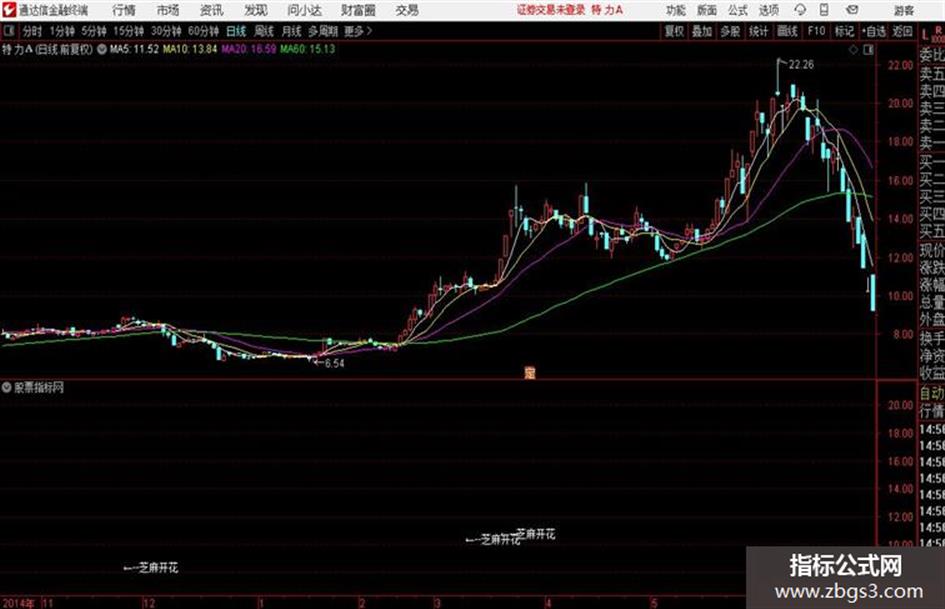Open the 选项 menu
Screen dimensions: 945x609
point(768,10)
